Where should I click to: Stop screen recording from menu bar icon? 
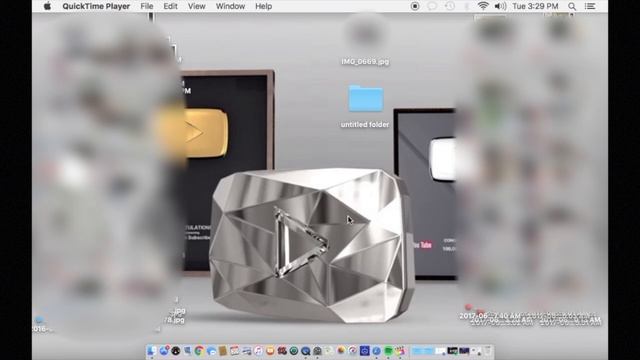415,6
